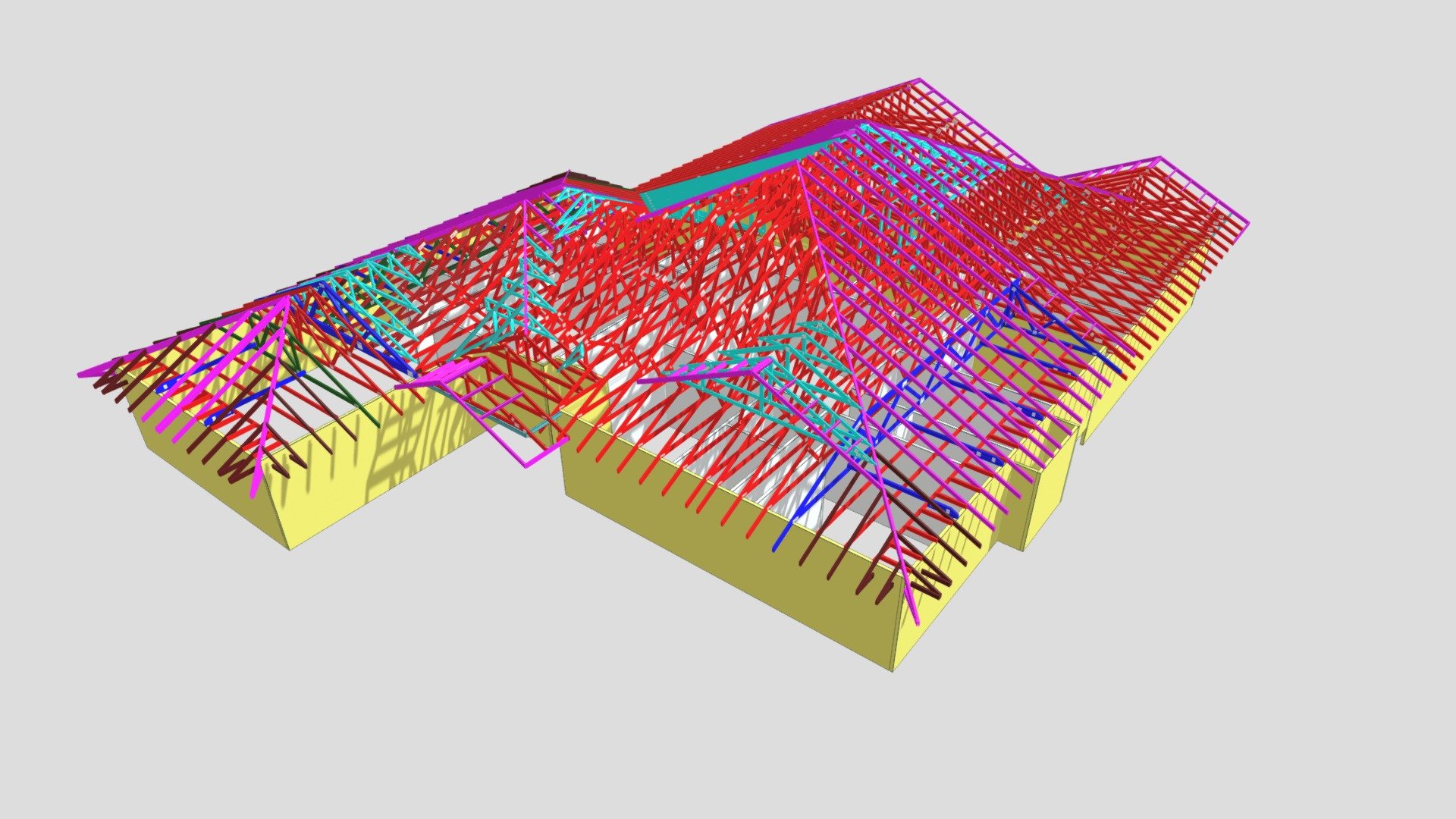Viewport: 1456px width, 819px height.
Task: Select the topmost magenta ridge corner of the roof
Action: (919, 80)
